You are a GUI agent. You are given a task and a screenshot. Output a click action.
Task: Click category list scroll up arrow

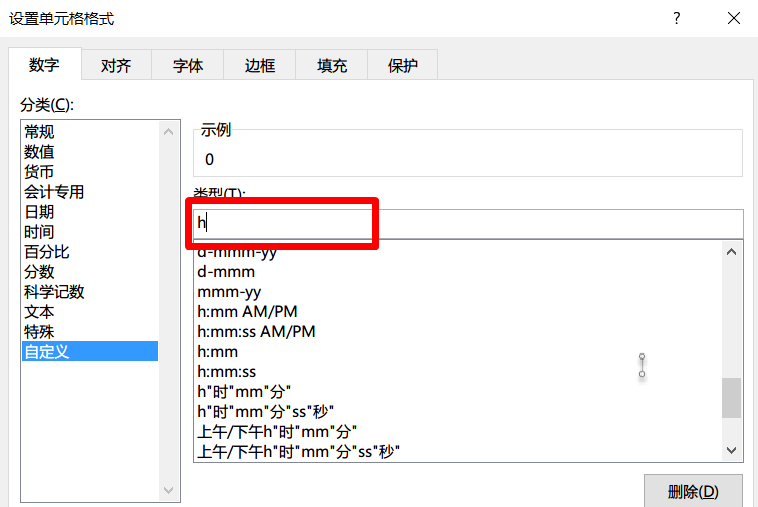(168, 131)
